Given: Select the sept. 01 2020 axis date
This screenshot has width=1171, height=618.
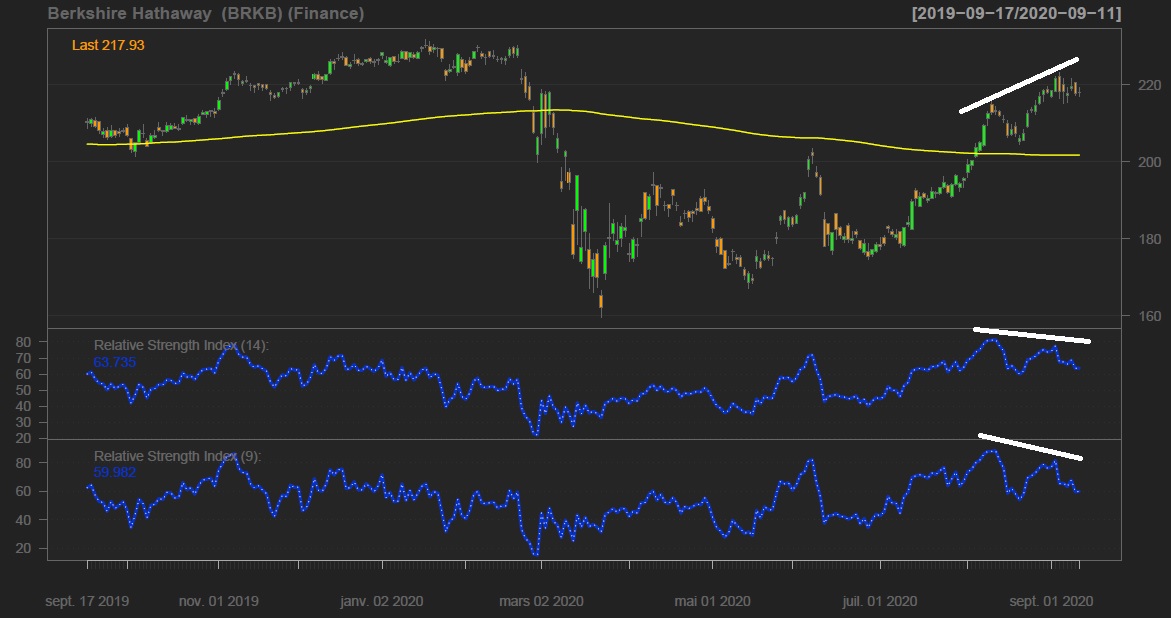Looking at the screenshot, I should coord(1051,602).
